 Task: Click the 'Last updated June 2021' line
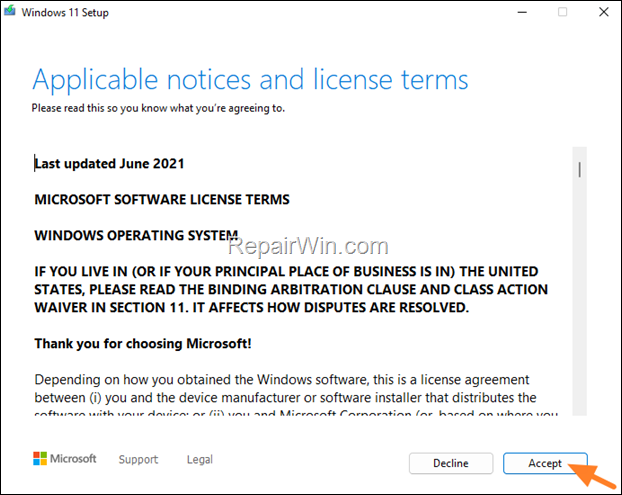(x=109, y=164)
